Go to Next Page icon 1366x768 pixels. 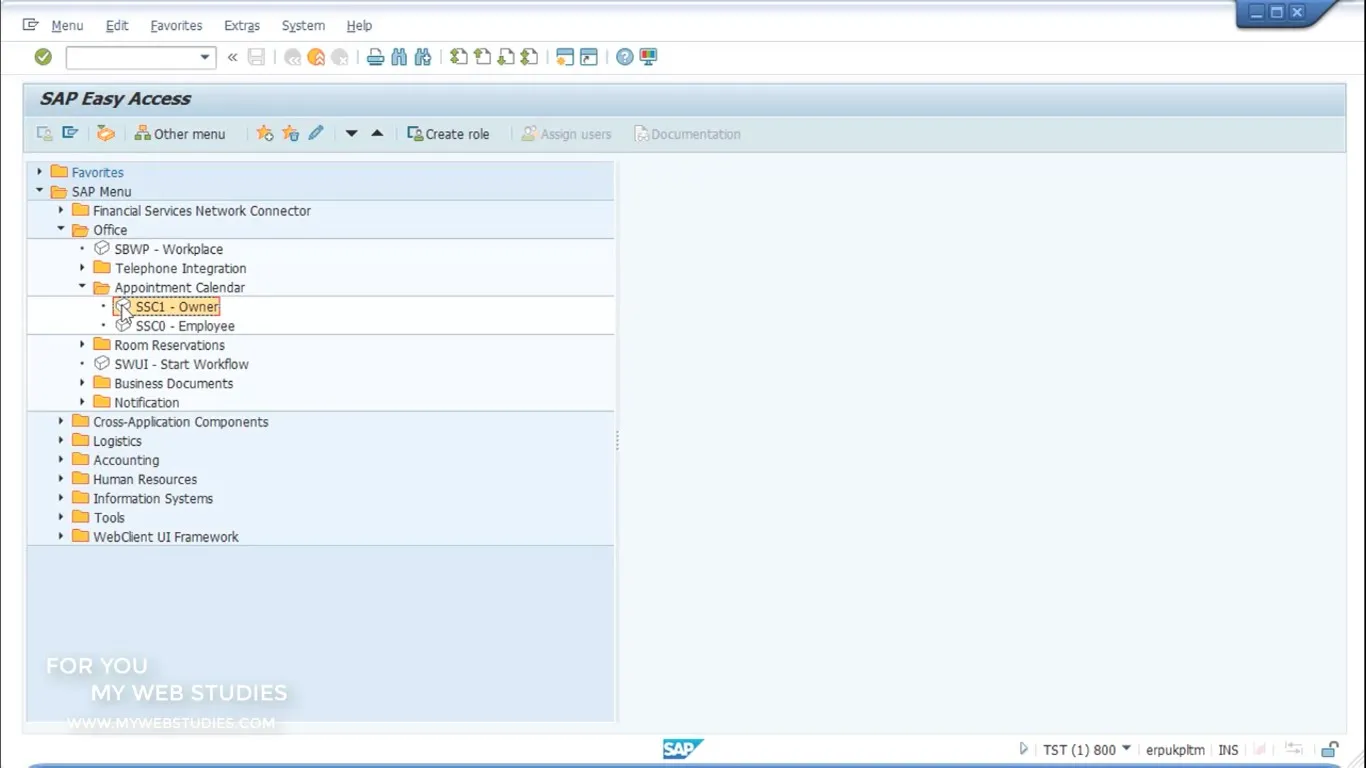506,57
